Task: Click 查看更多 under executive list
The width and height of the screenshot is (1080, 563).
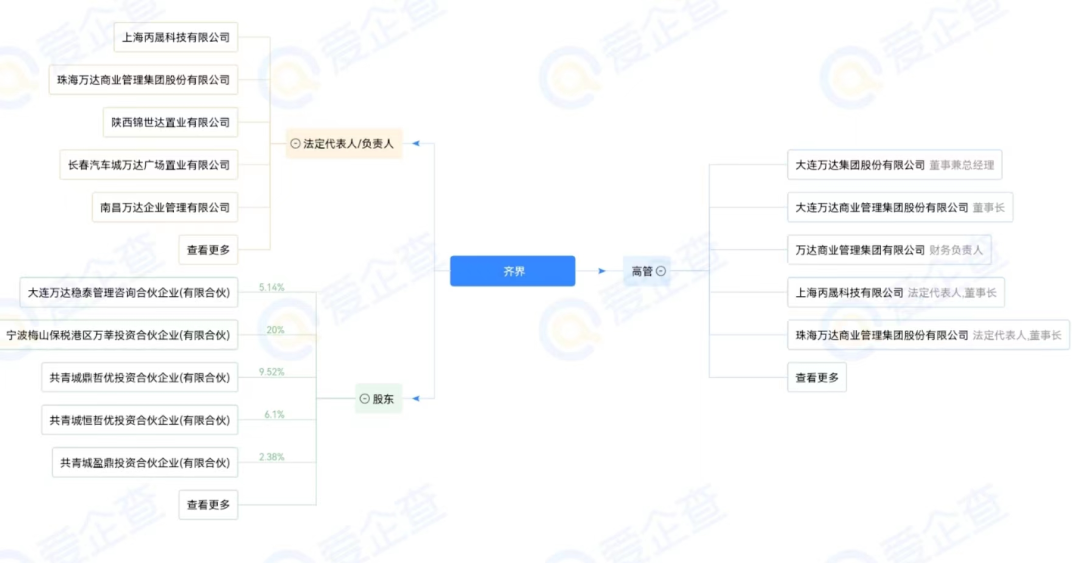Action: click(x=816, y=378)
